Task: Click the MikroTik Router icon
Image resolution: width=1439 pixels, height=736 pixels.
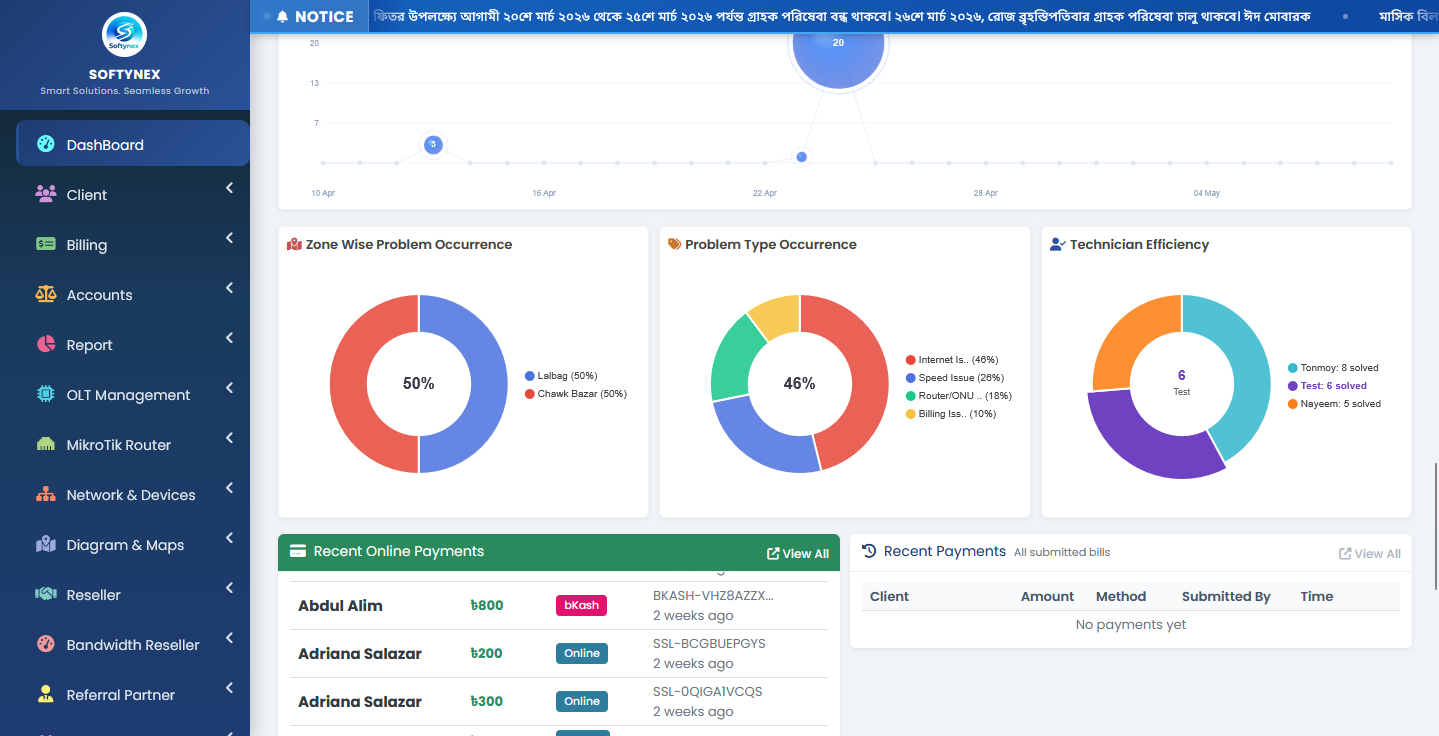Action: coord(45,444)
